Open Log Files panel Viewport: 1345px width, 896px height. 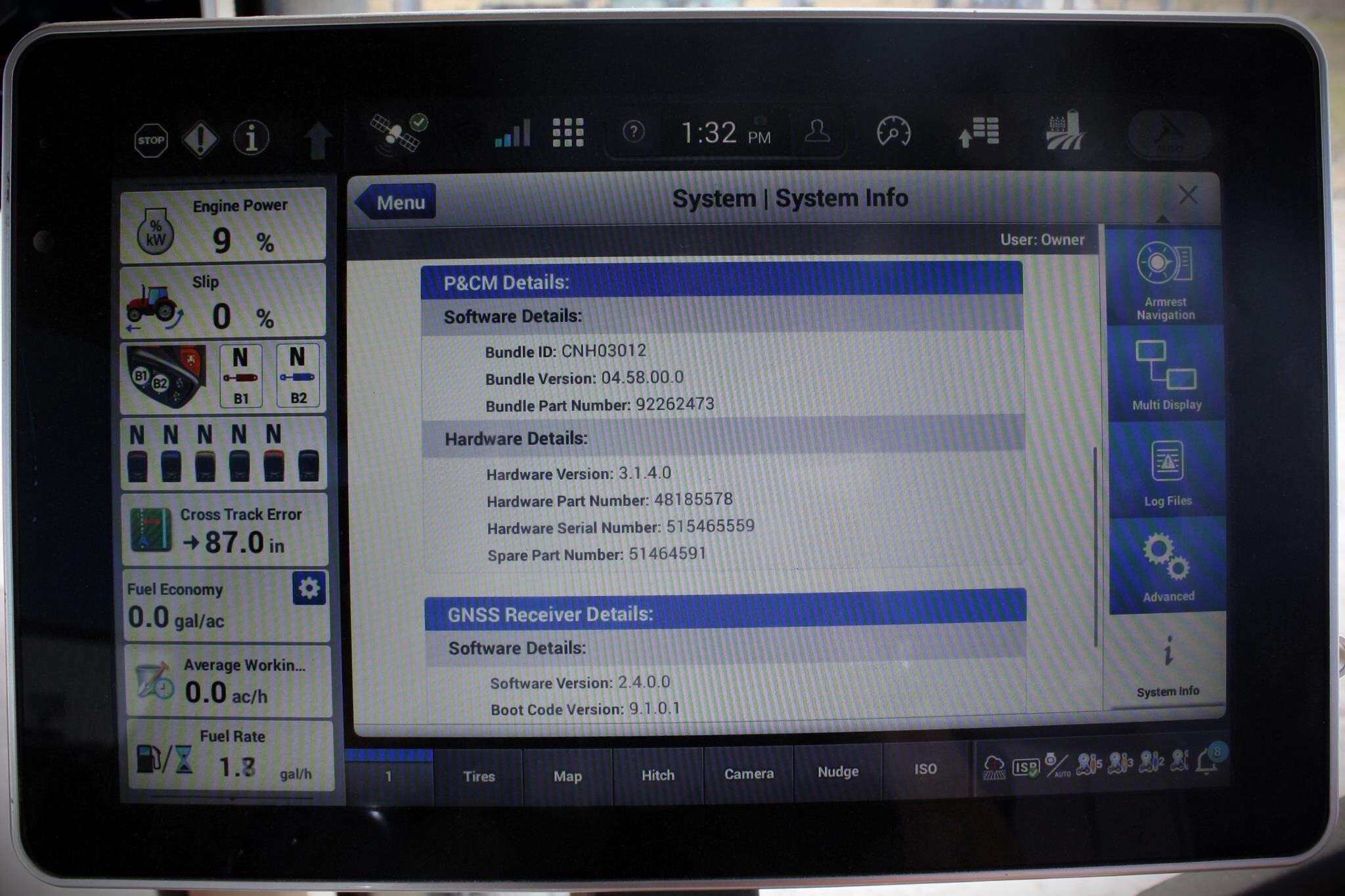(1168, 471)
